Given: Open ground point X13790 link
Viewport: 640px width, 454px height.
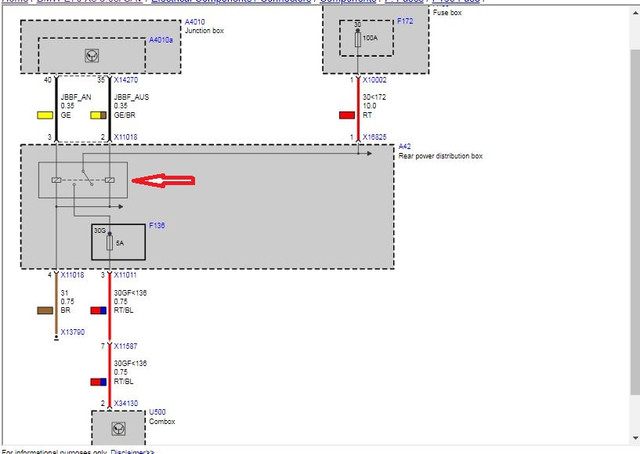Looking at the screenshot, I should tap(73, 332).
